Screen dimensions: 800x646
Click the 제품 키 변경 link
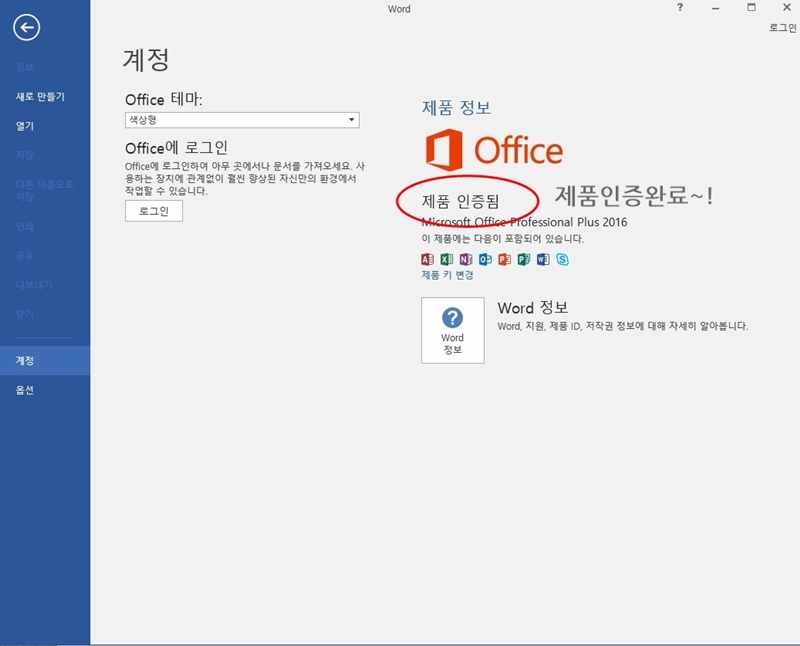[447, 275]
